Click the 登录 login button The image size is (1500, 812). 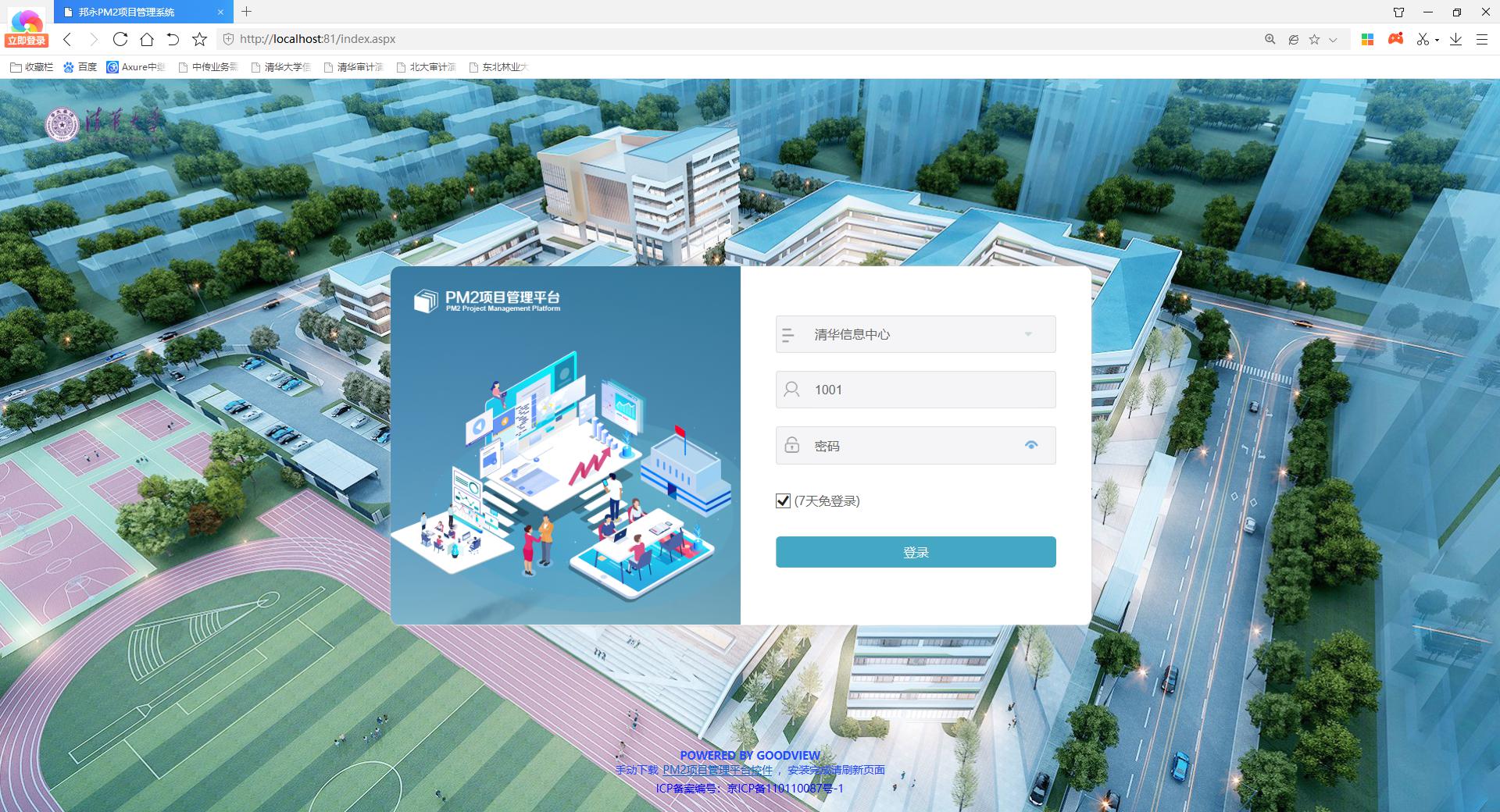pyautogui.click(x=916, y=552)
